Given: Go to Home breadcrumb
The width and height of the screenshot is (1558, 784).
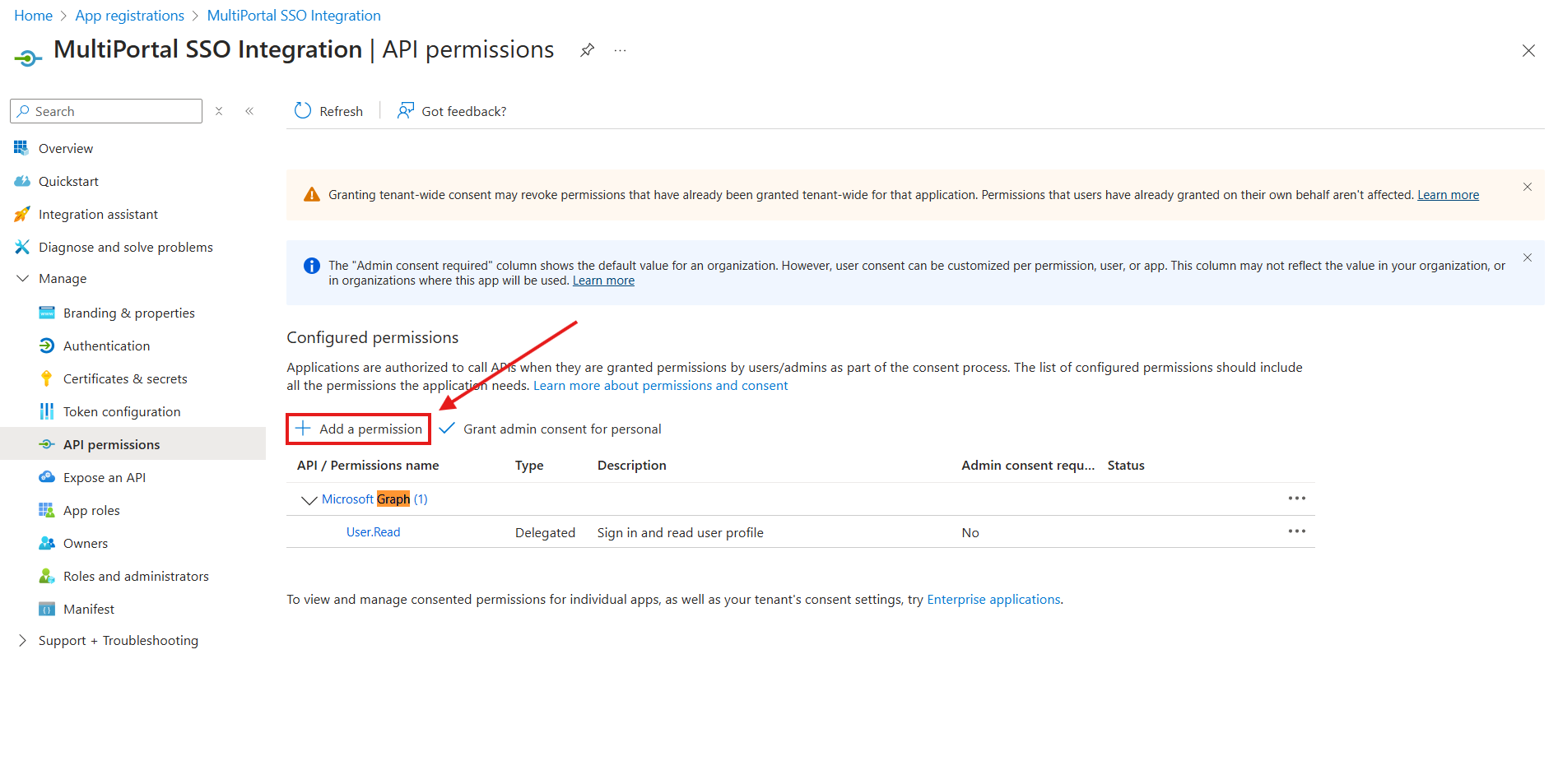Looking at the screenshot, I should pos(34,16).
